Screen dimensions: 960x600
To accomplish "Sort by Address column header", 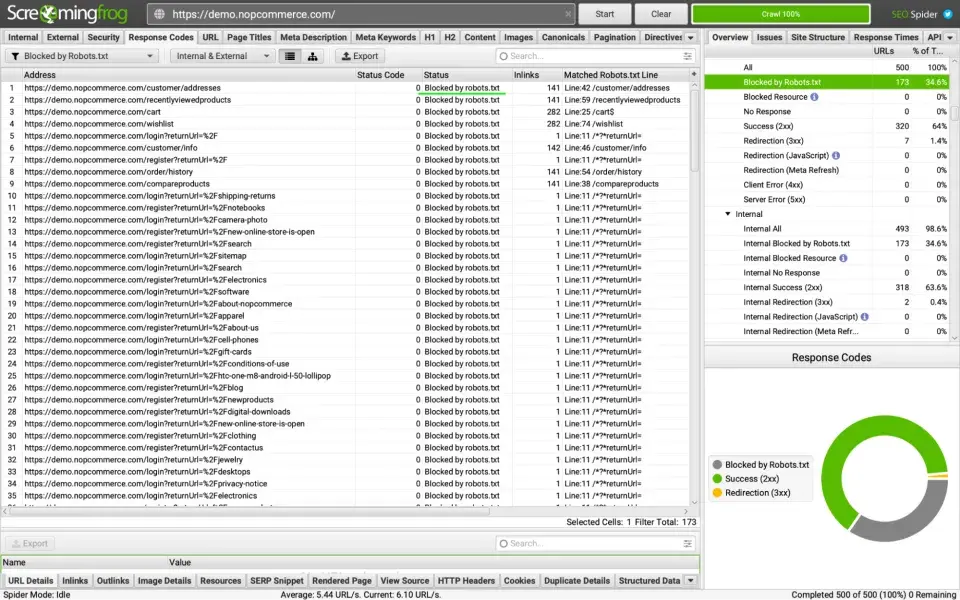I will coord(187,75).
